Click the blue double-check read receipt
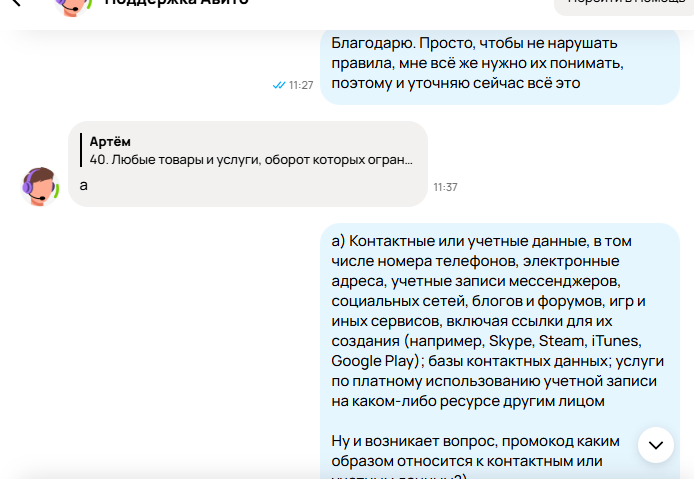The image size is (694, 487). point(279,85)
